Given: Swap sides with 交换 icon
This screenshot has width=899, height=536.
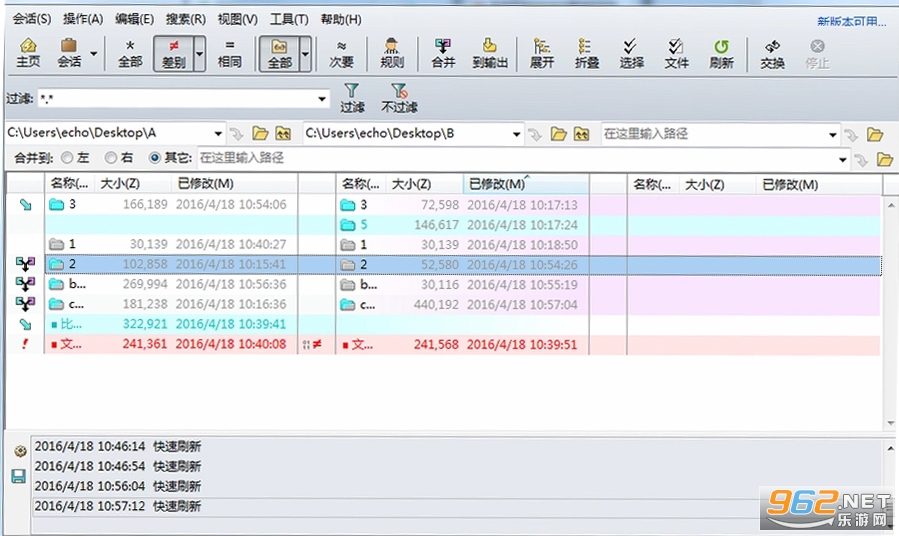Looking at the screenshot, I should click(x=772, y=53).
